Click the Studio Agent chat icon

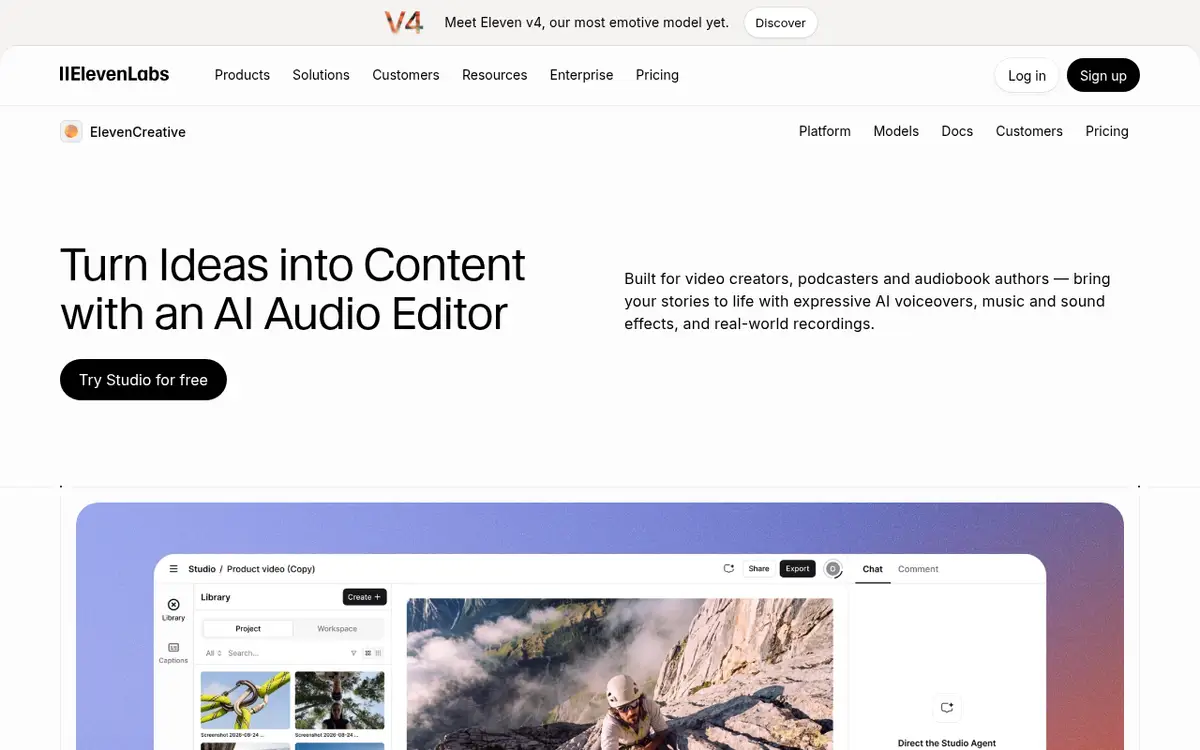[947, 707]
